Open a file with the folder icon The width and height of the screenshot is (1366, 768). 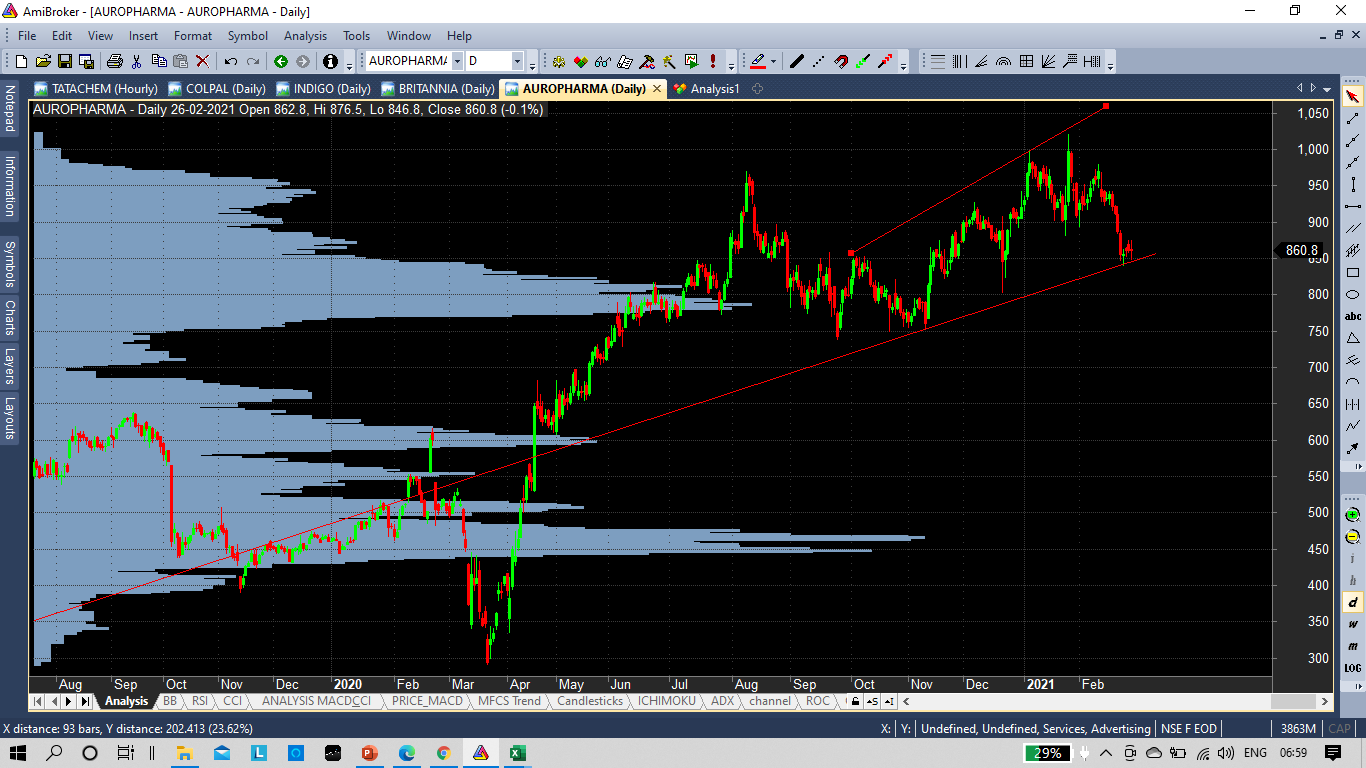43,61
